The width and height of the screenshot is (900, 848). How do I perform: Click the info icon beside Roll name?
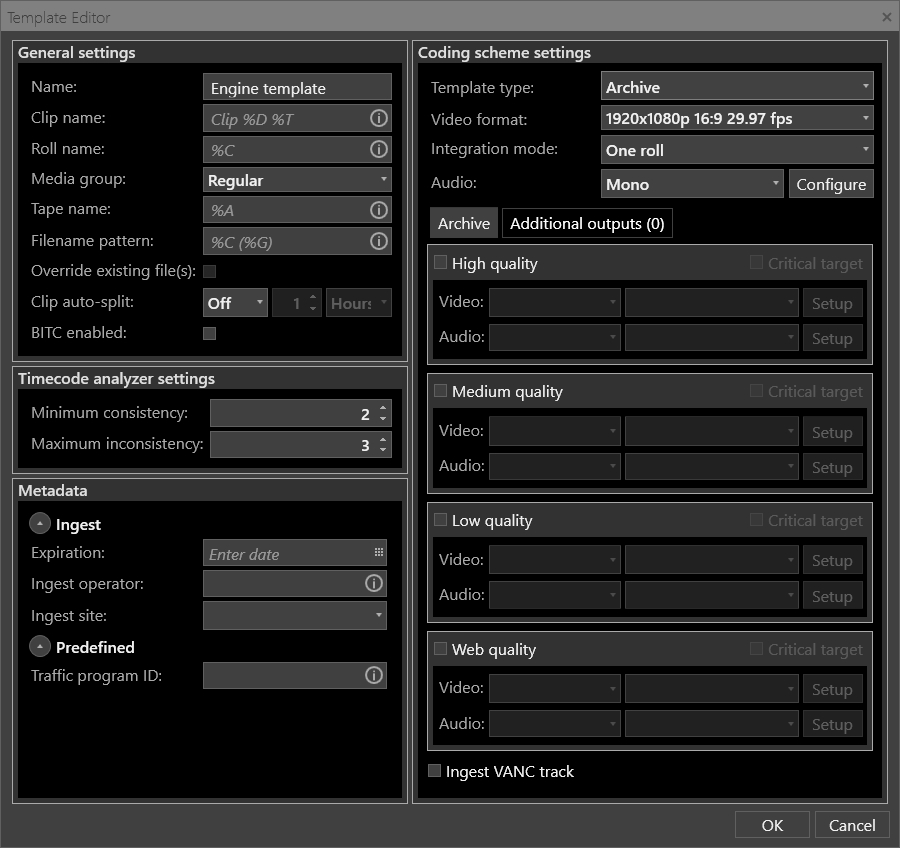tap(378, 149)
